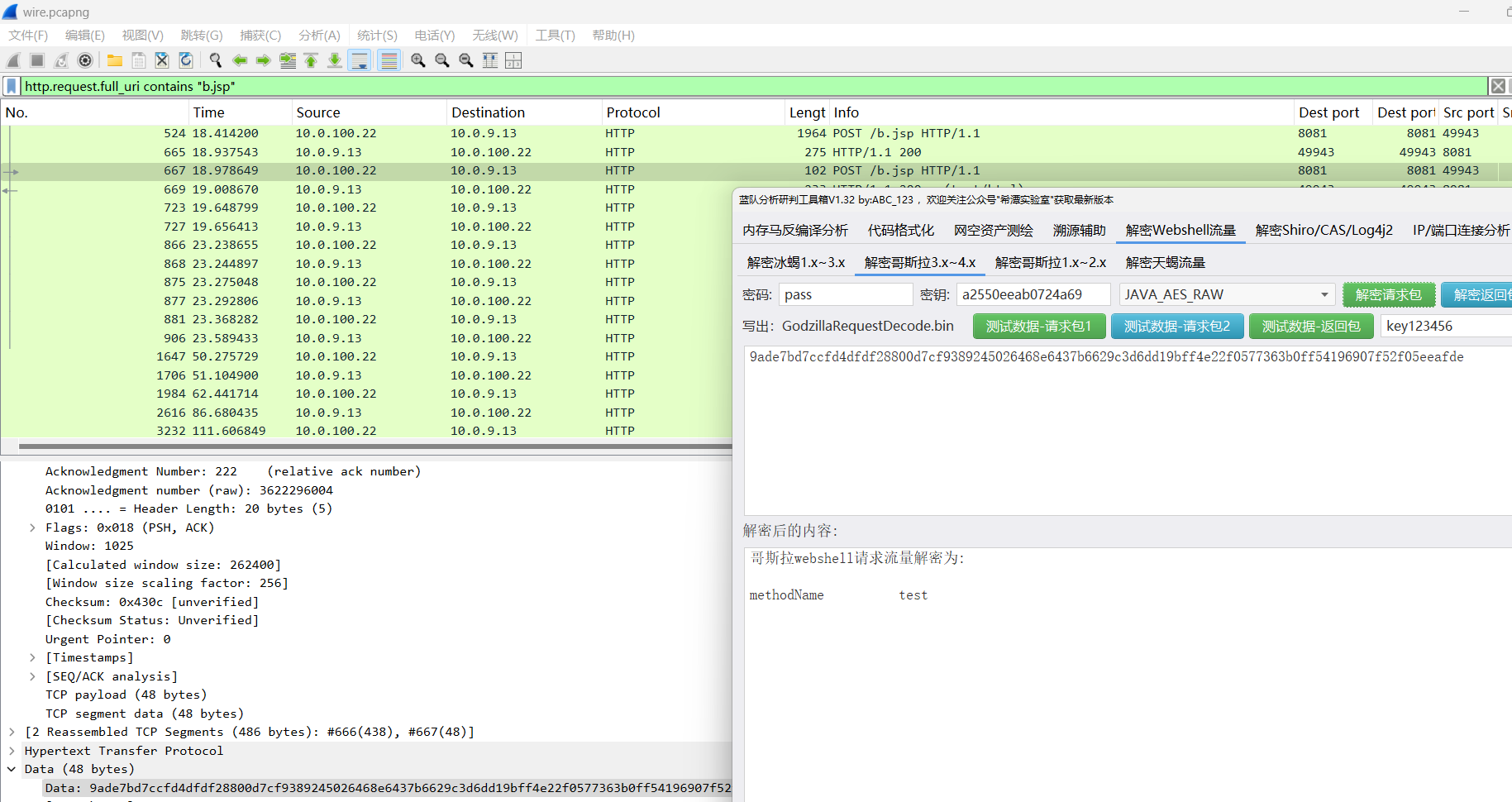
Task: Click the reset layout icon
Action: (x=513, y=60)
